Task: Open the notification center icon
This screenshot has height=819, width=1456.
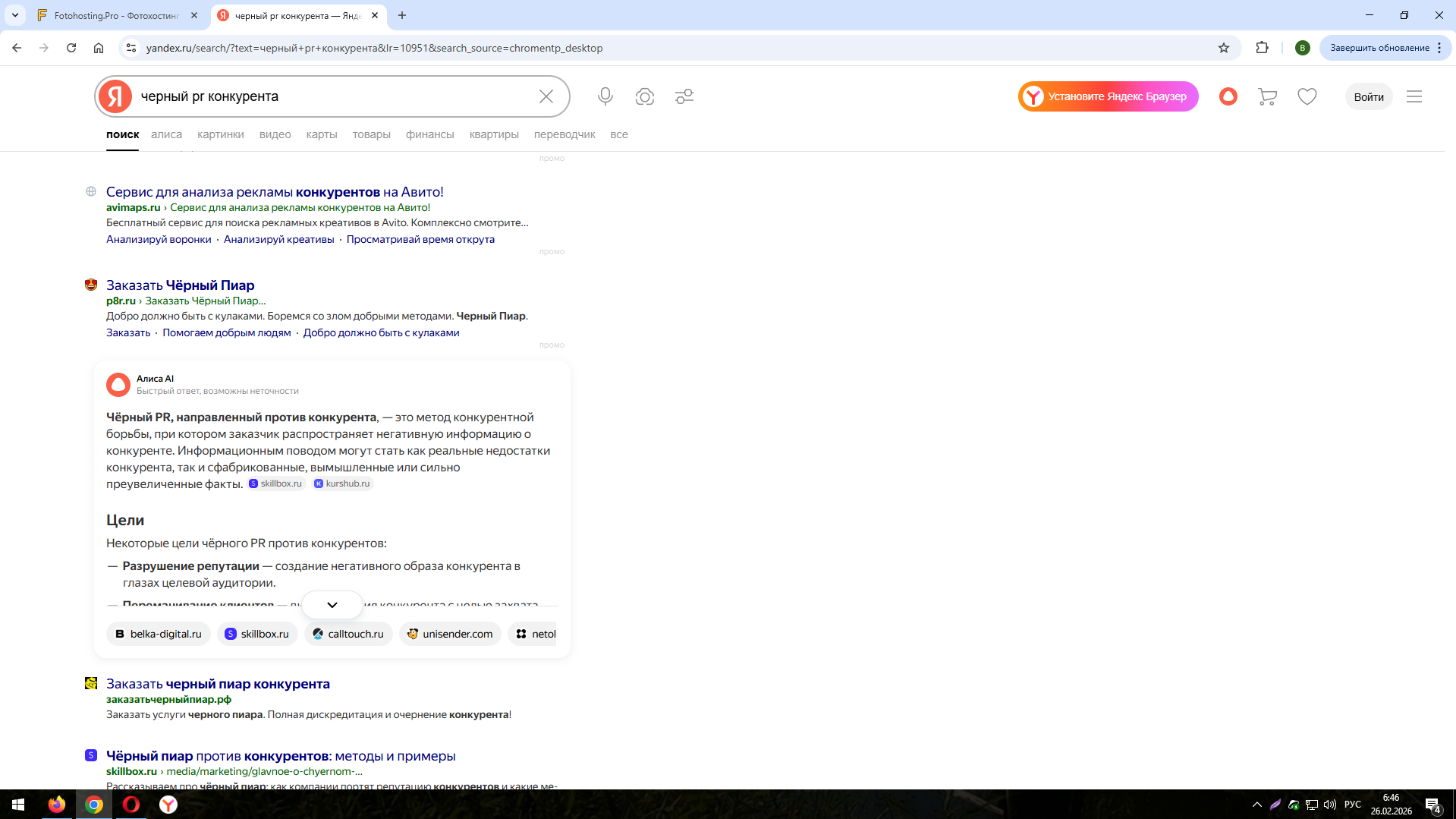Action: coord(1432,805)
